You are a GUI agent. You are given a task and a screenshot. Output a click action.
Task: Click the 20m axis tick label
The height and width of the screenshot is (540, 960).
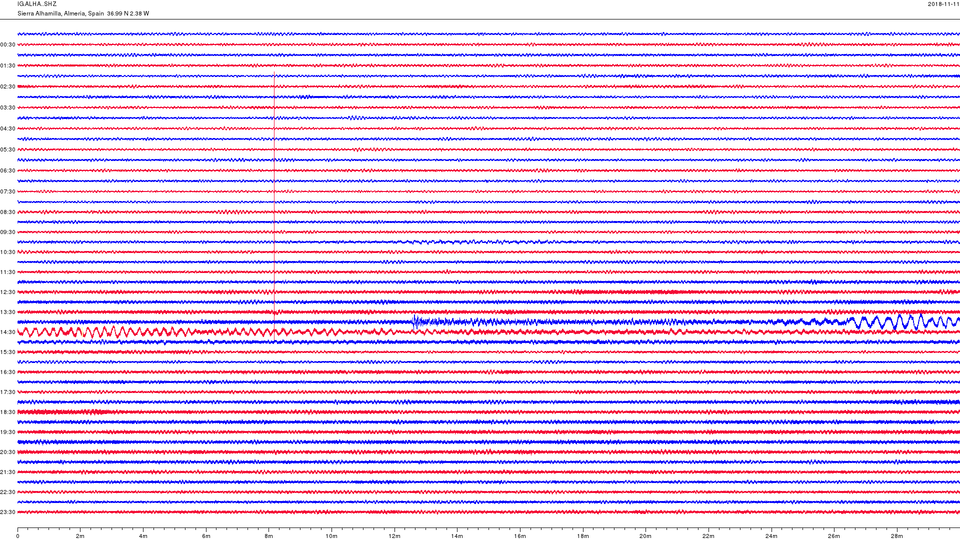pos(645,536)
